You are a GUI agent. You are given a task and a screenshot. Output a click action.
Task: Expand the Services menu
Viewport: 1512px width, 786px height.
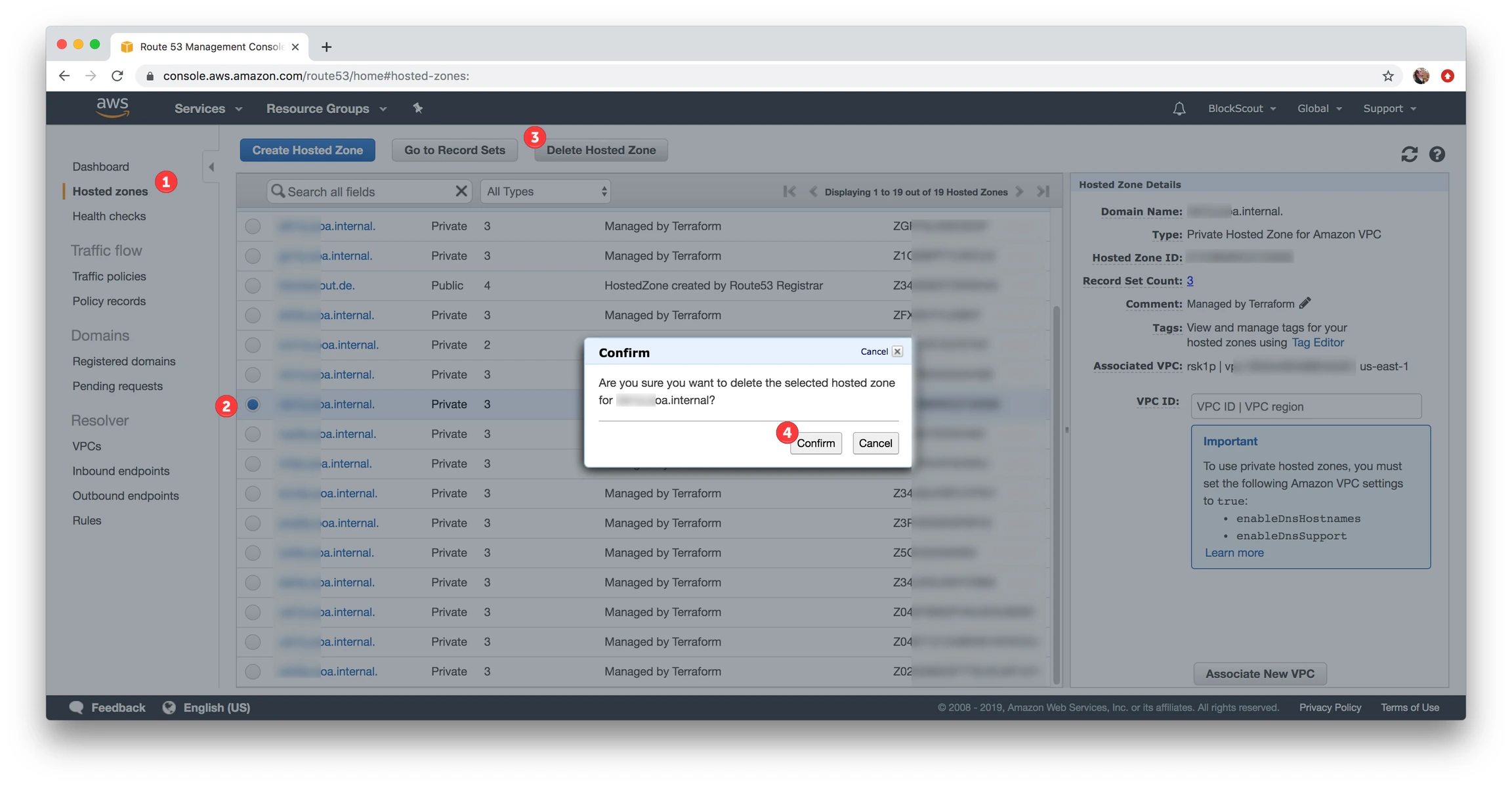(x=207, y=108)
